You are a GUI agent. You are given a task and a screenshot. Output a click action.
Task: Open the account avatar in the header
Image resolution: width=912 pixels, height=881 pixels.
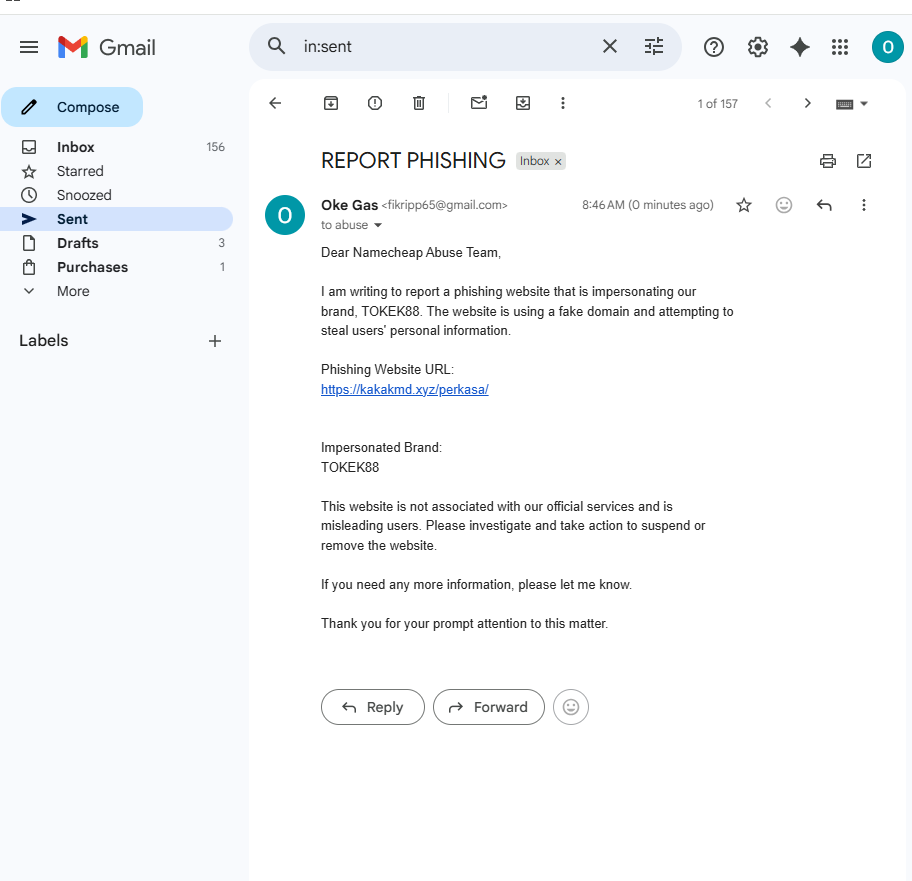[888, 47]
